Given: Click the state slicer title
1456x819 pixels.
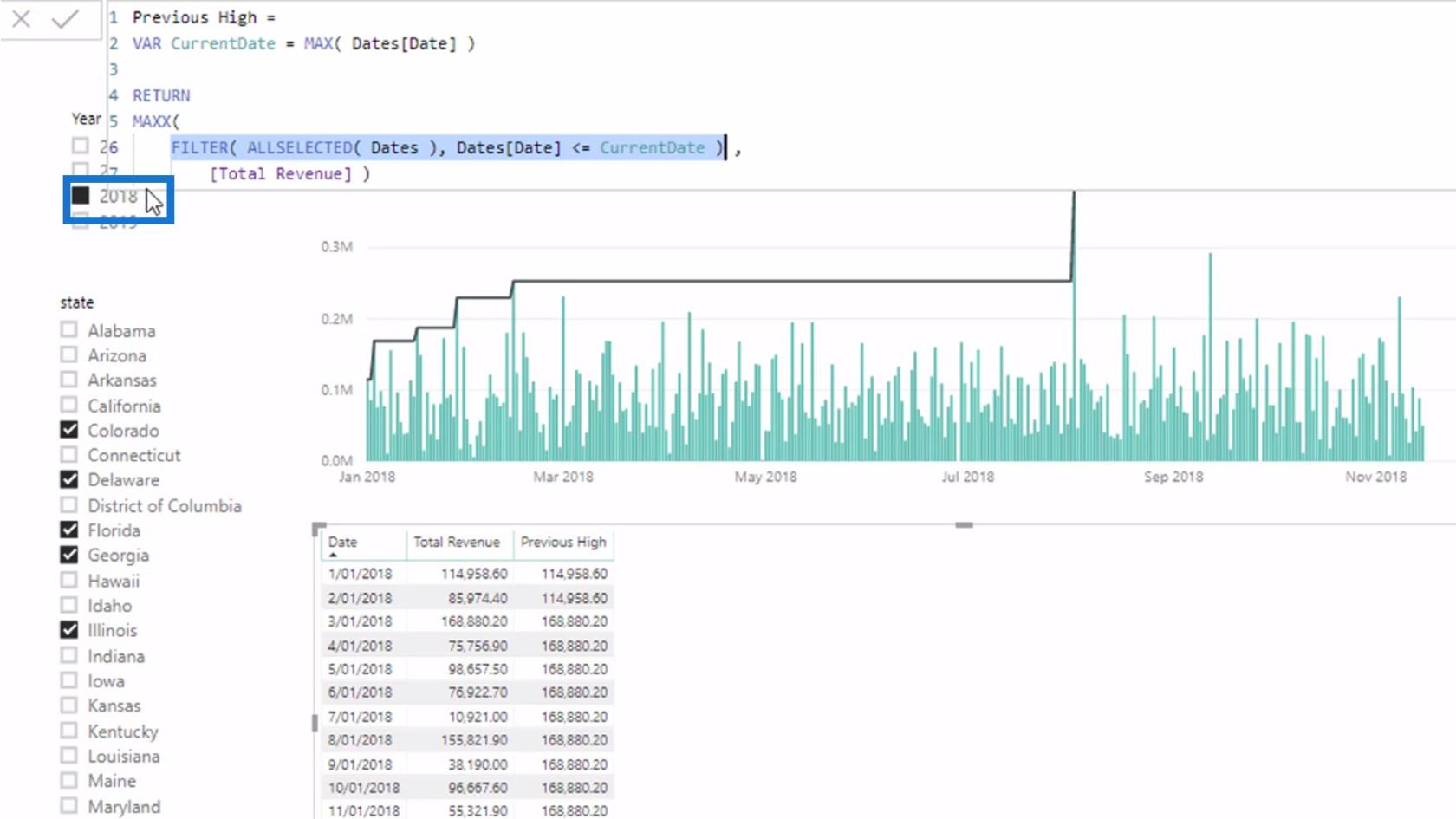Looking at the screenshot, I should click(x=77, y=302).
